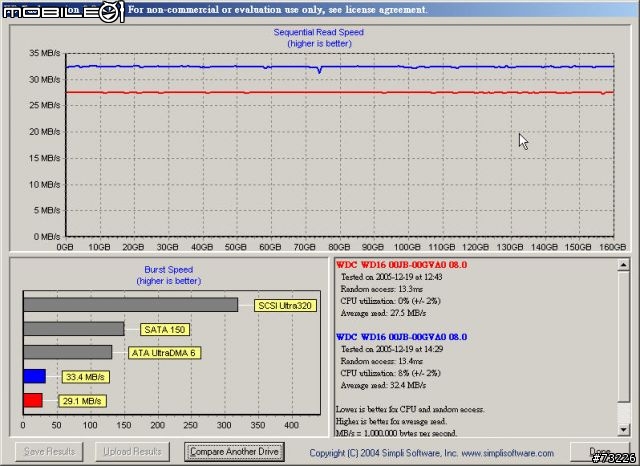Image resolution: width=640 pixels, height=466 pixels.
Task: Click the blue sequential read line dip near 75GB
Action: tap(319, 70)
